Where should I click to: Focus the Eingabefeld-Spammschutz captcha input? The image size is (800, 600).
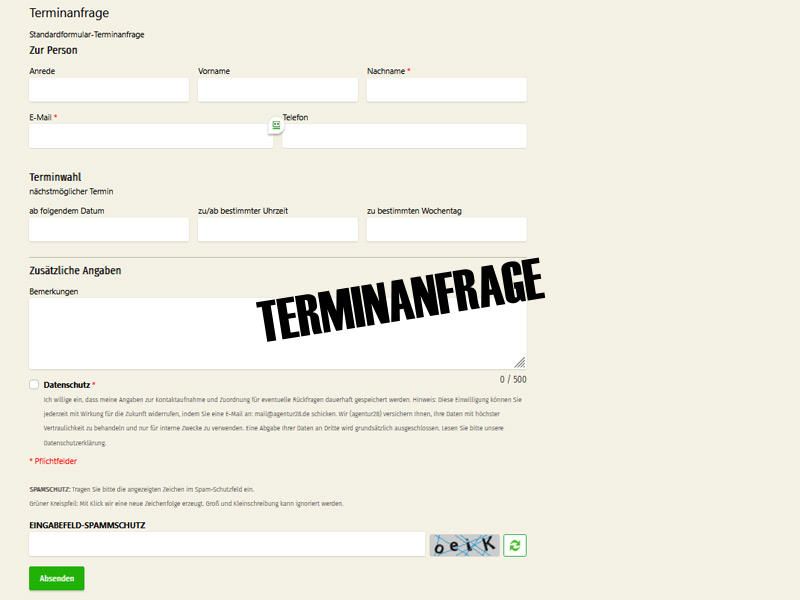(x=227, y=544)
